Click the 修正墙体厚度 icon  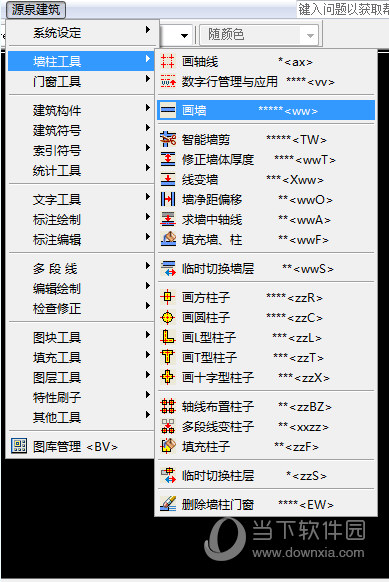(167, 159)
